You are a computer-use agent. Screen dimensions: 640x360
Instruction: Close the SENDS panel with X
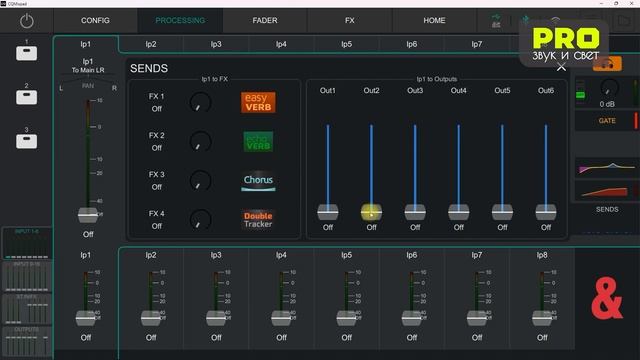[x=561, y=67]
